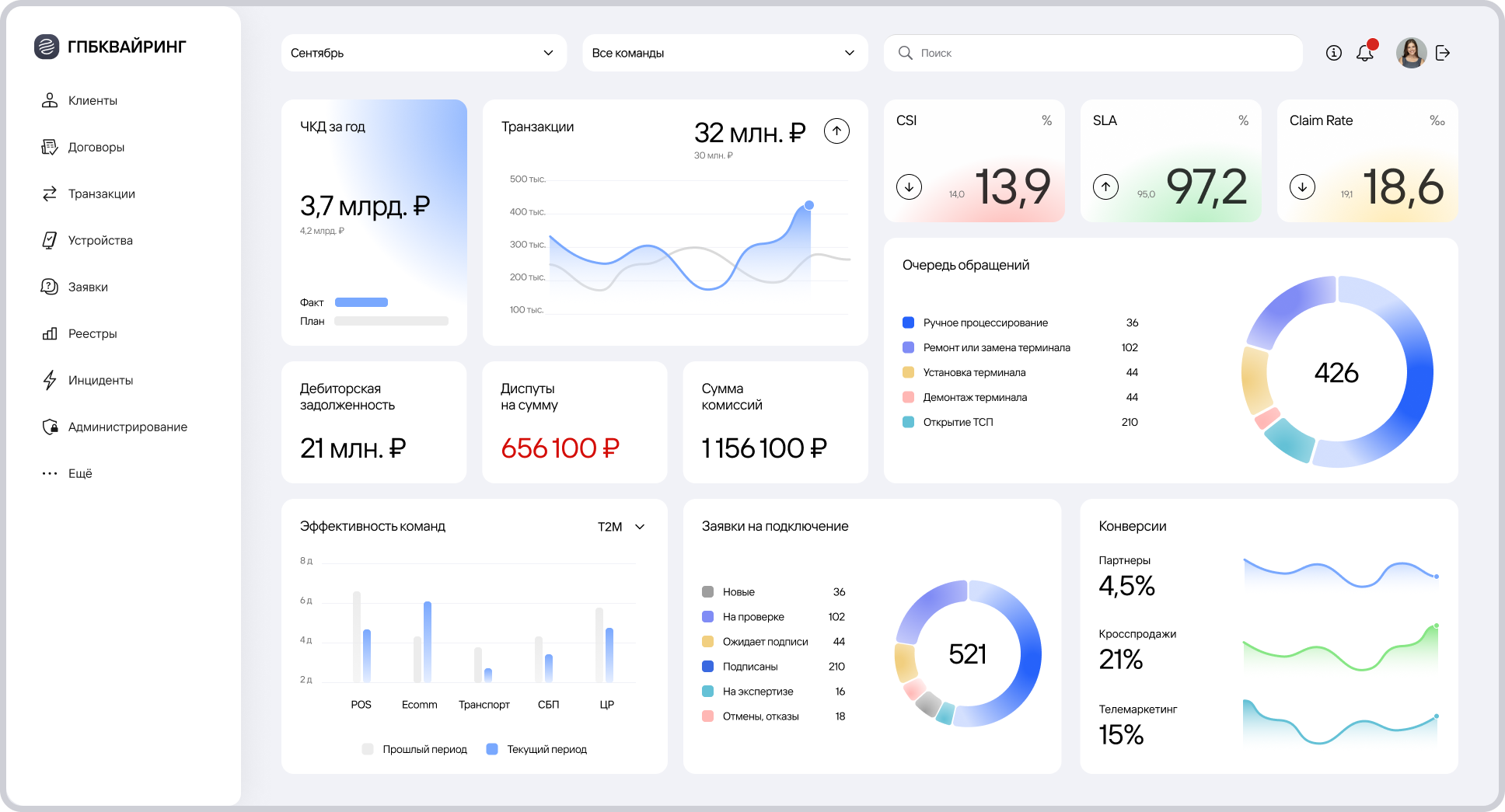
Task: Expand the Сентябрь month dropdown
Action: (x=424, y=53)
